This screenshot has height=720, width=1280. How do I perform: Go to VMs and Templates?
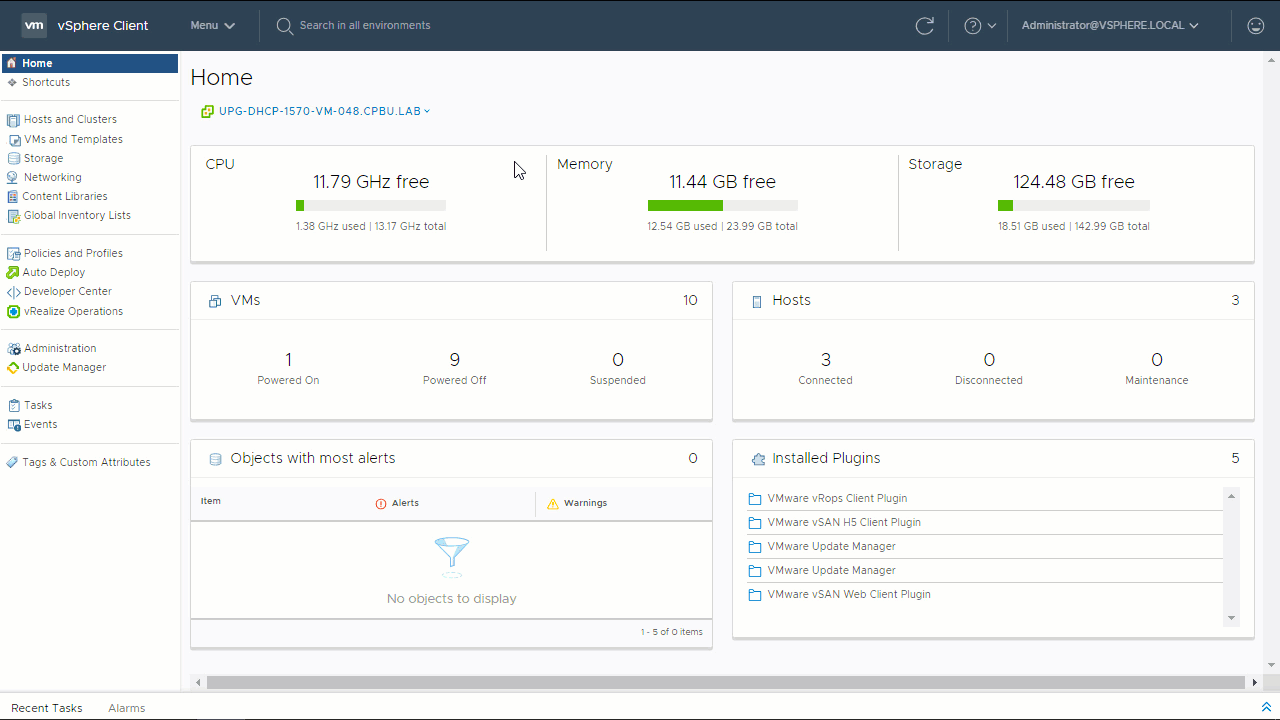click(72, 140)
